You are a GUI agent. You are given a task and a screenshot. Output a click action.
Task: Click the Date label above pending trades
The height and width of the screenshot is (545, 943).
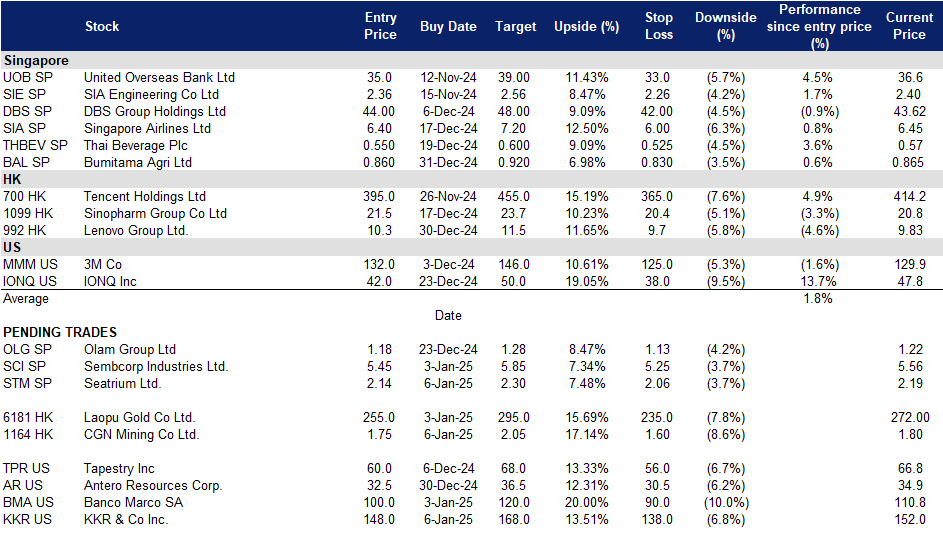(448, 315)
